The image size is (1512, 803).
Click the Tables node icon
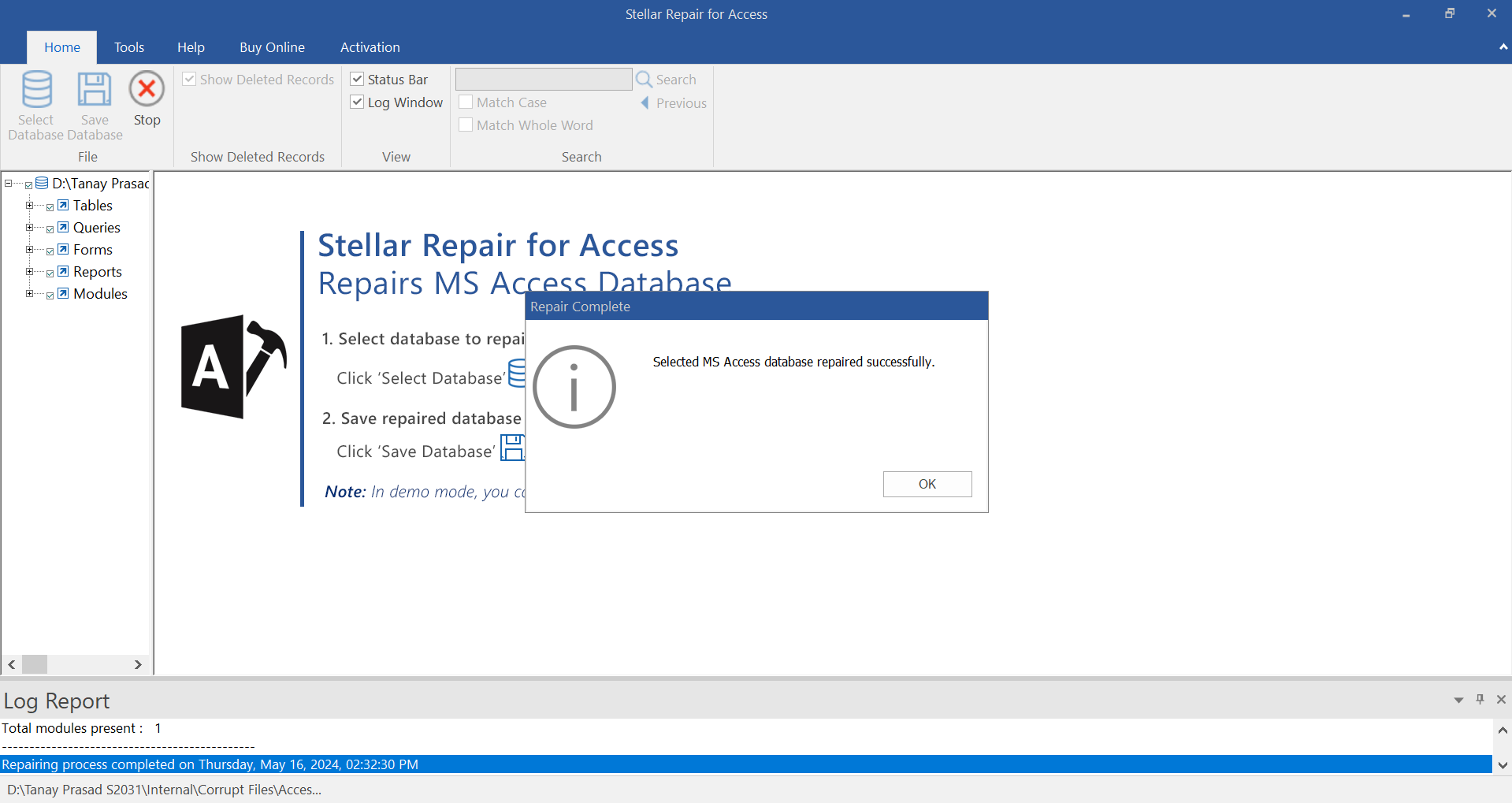pyautogui.click(x=63, y=205)
